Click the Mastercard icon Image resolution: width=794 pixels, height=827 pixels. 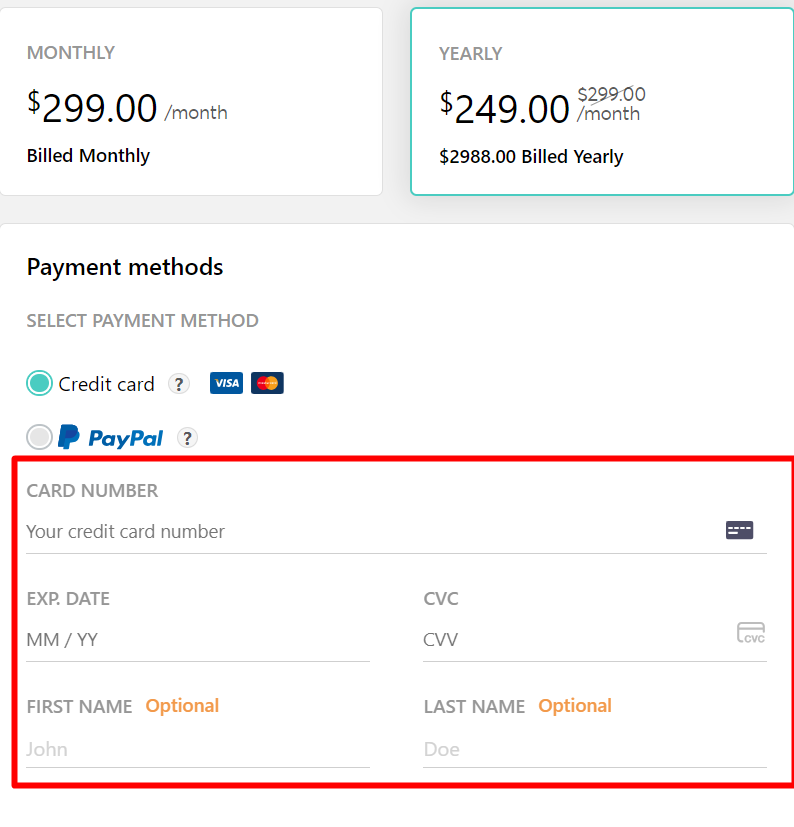267,383
